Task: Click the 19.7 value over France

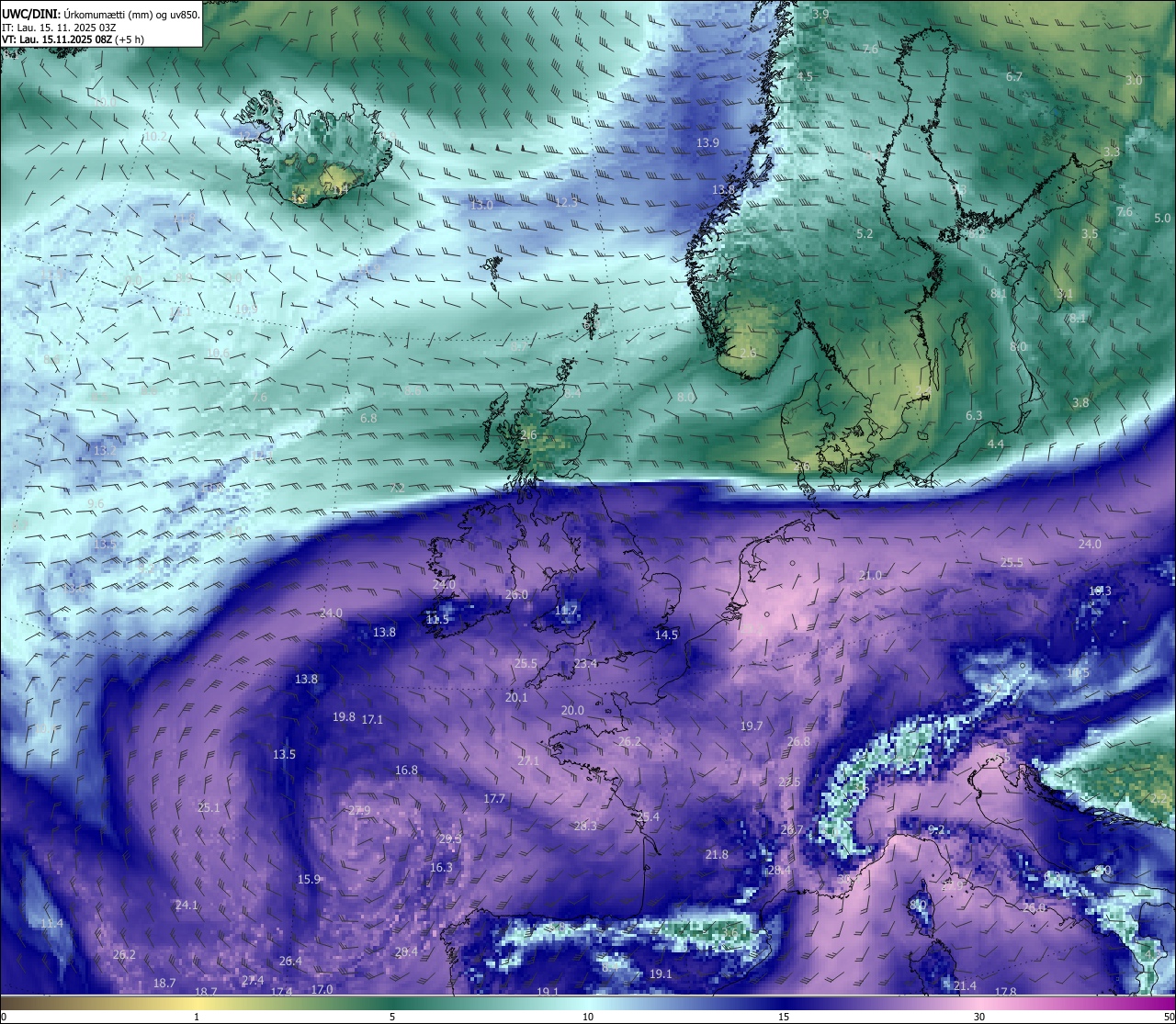Action: (x=752, y=726)
